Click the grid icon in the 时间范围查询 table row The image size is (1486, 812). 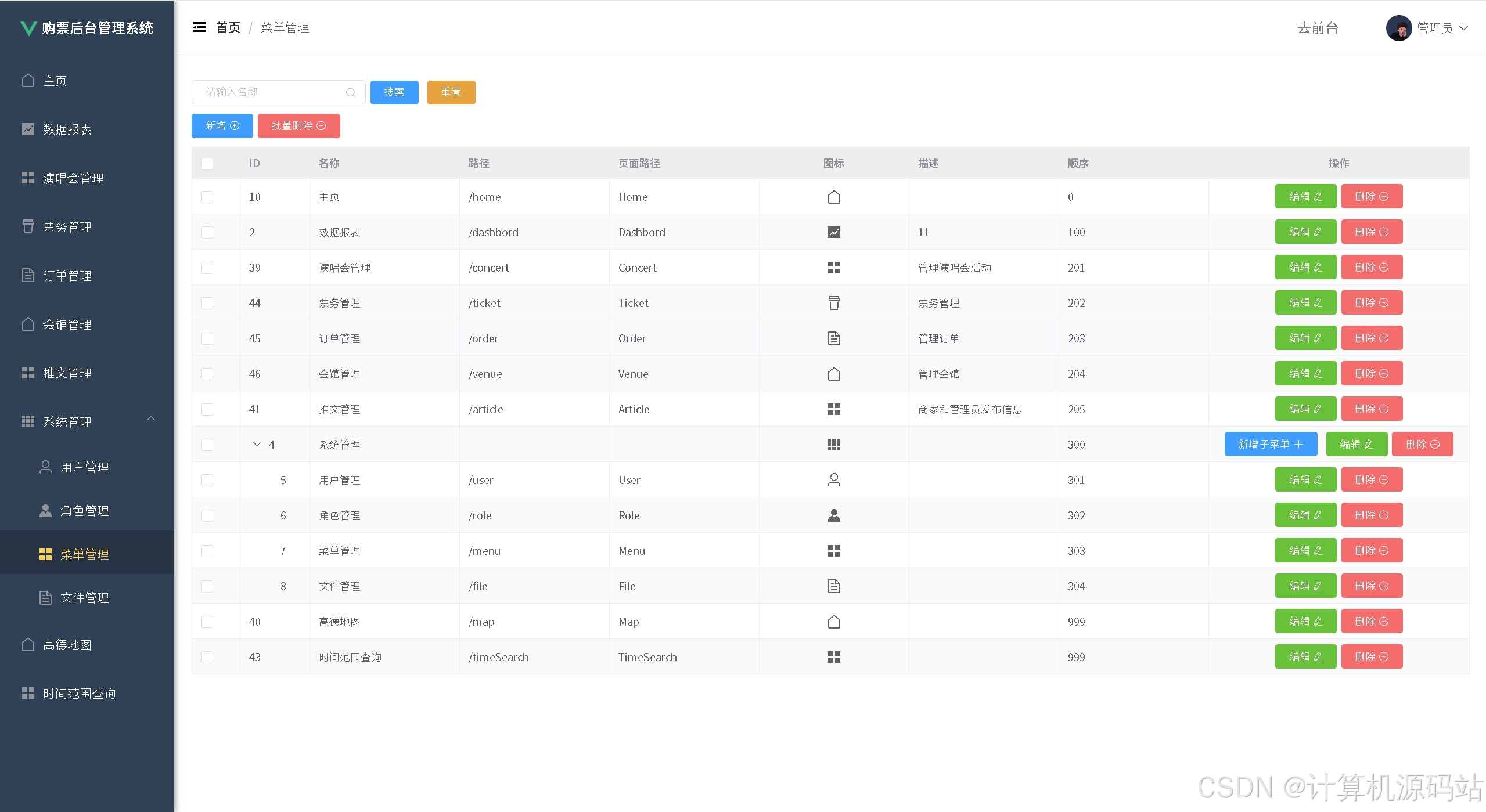pyautogui.click(x=834, y=657)
